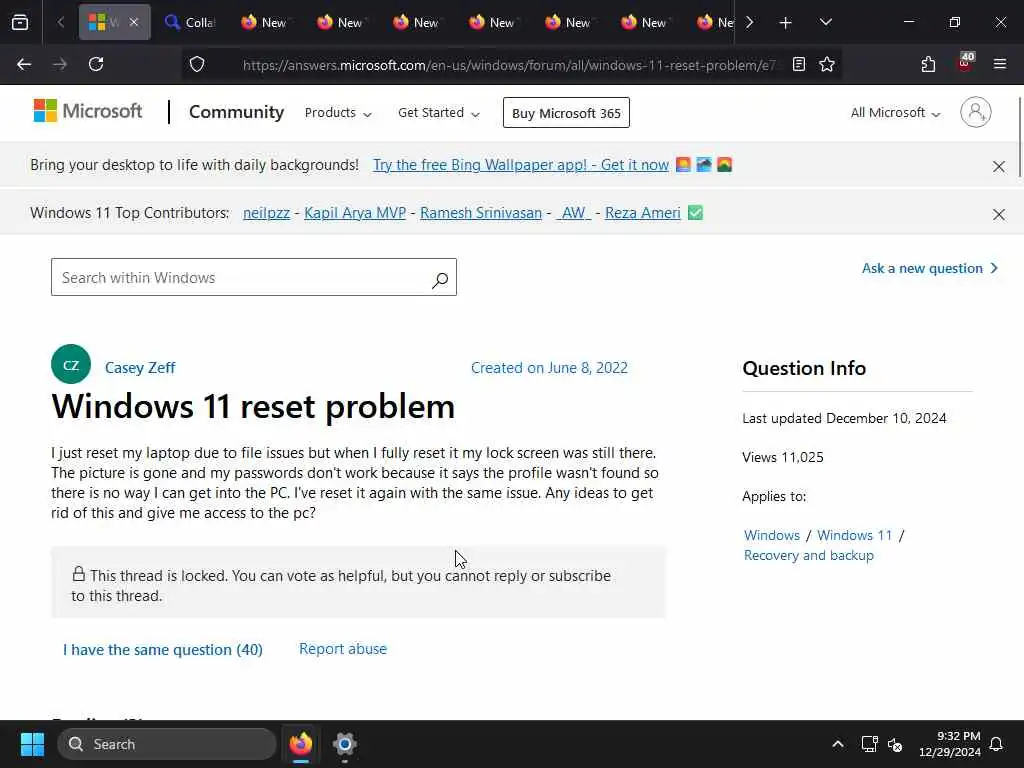Viewport: 1024px width, 768px height.
Task: Click Buy Microsoft 365 button
Action: [x=566, y=113]
